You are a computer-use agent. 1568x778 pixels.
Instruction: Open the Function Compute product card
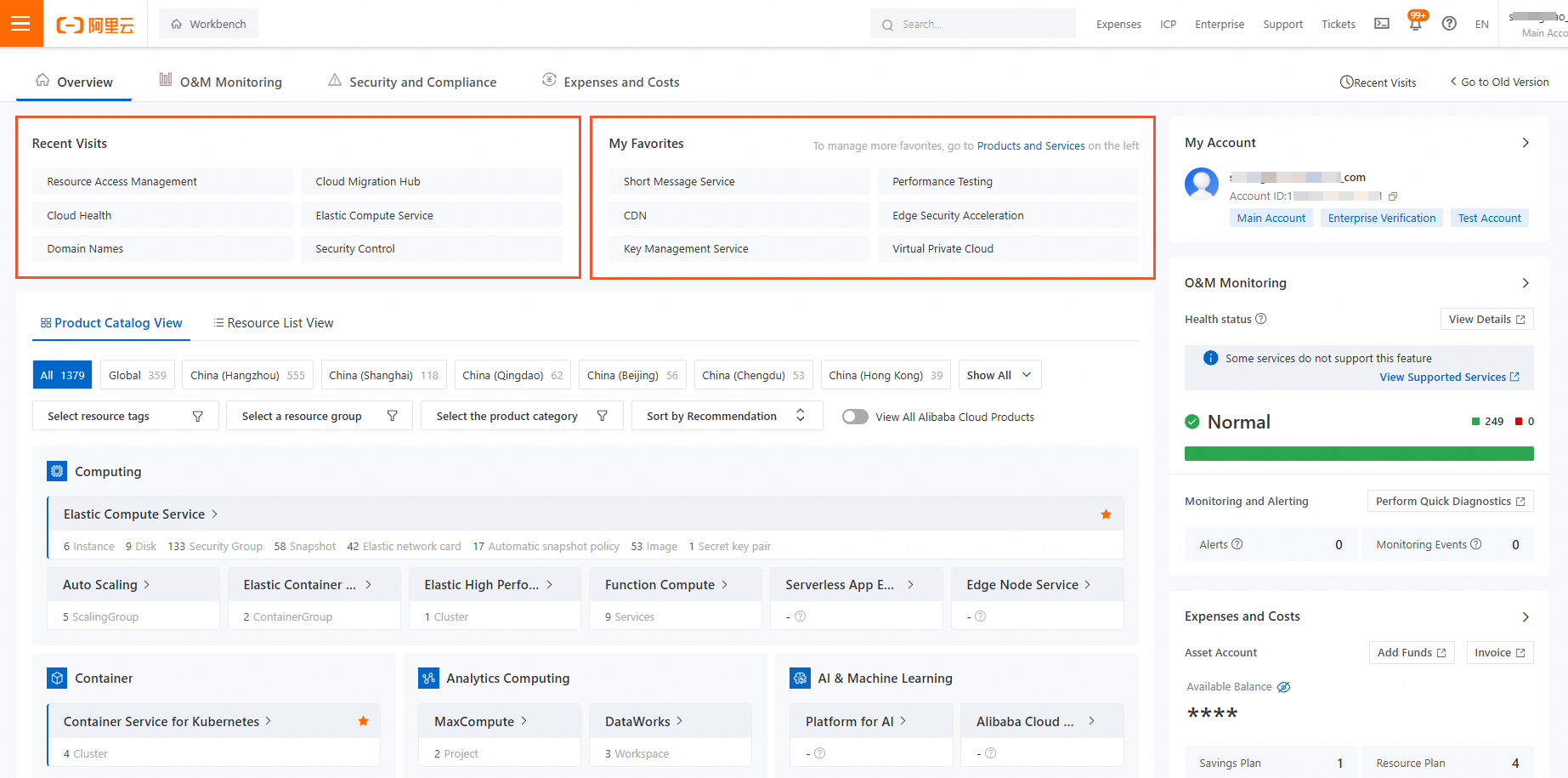tap(676, 599)
